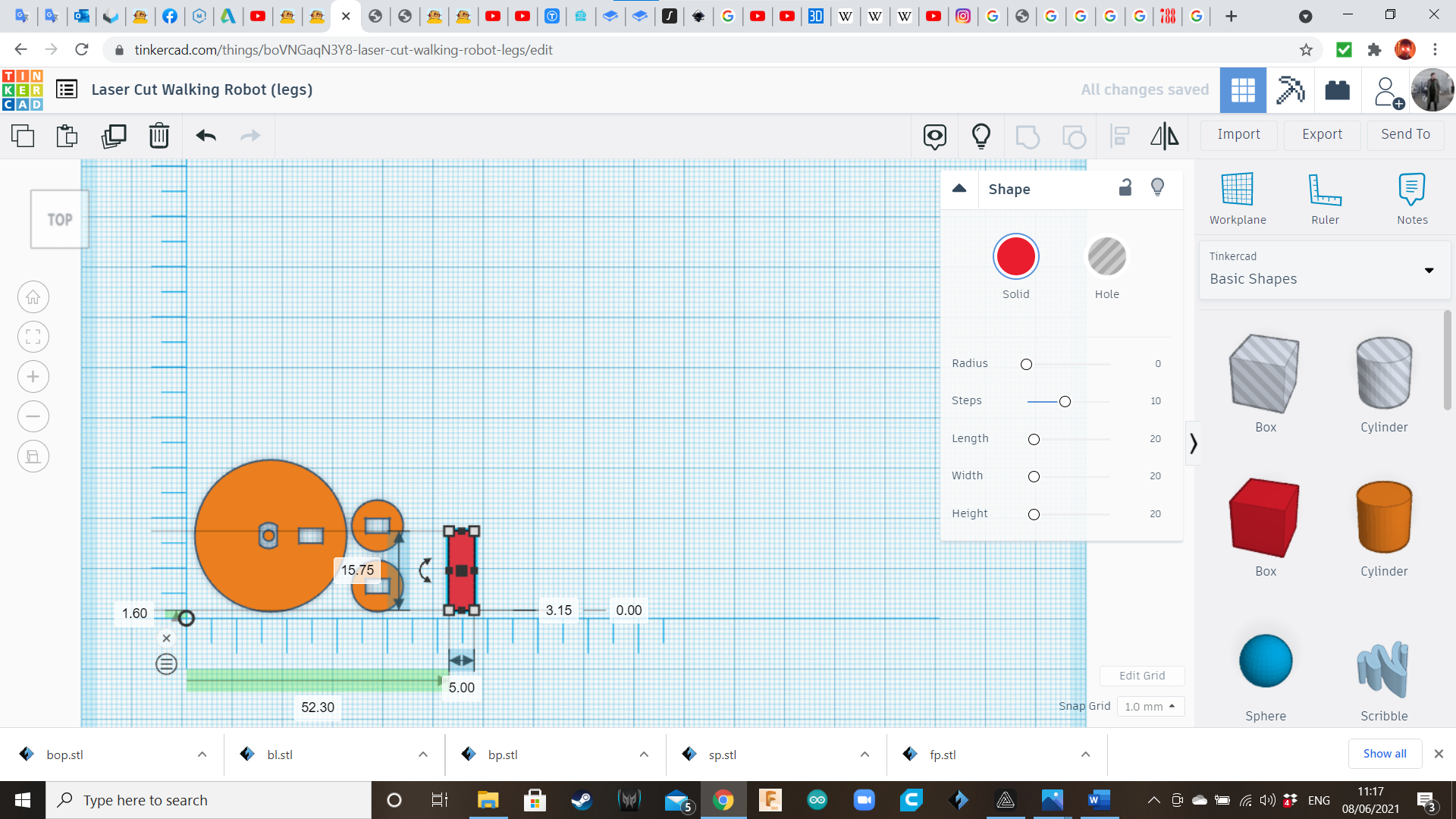Toggle the shape lock icon
The width and height of the screenshot is (1456, 819).
(x=1125, y=188)
